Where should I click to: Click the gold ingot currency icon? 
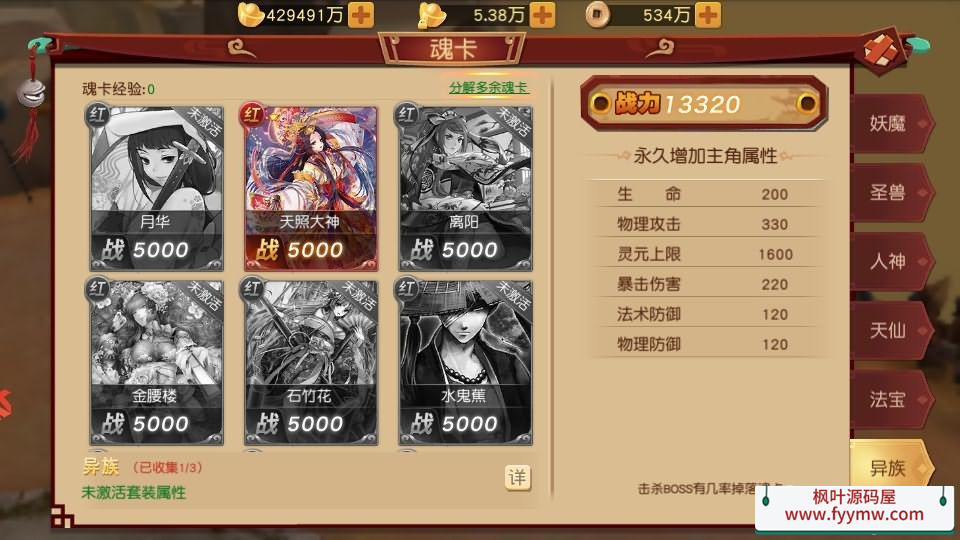pyautogui.click(x=250, y=15)
